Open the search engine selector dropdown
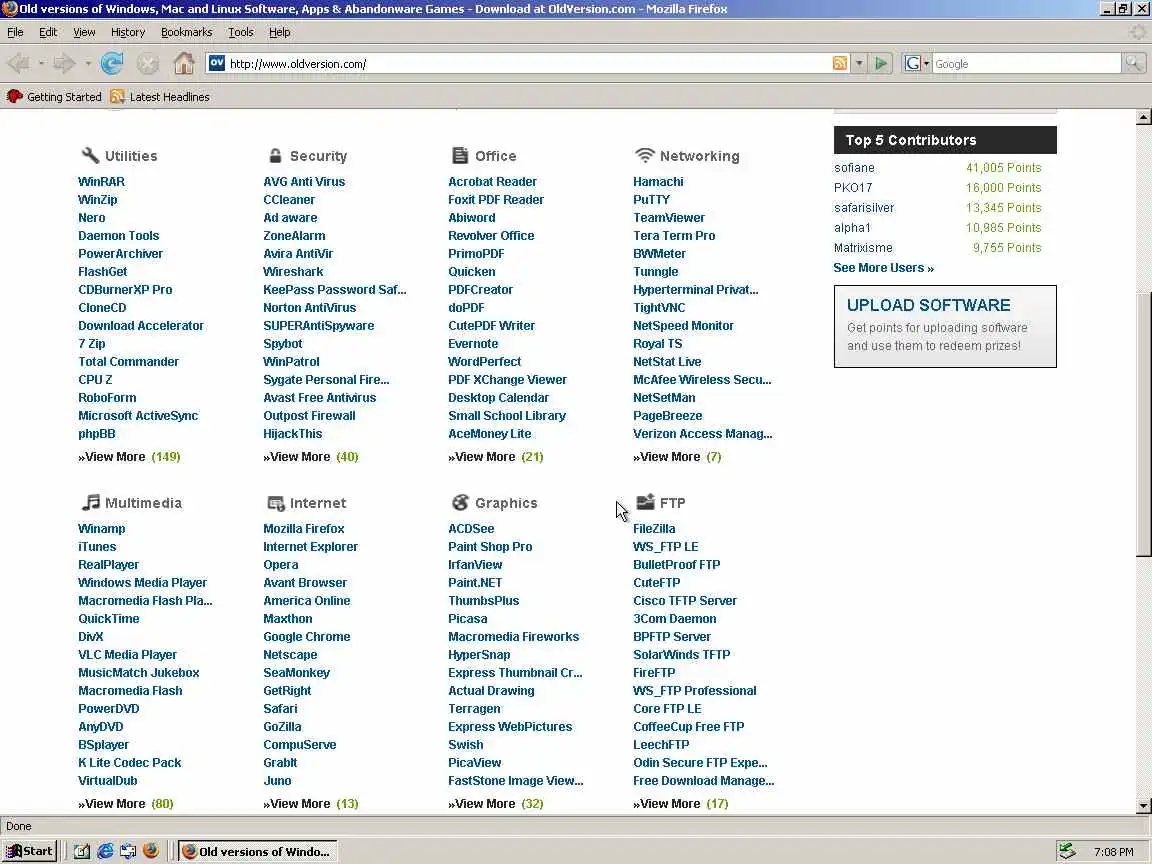The image size is (1152, 864). click(x=916, y=64)
